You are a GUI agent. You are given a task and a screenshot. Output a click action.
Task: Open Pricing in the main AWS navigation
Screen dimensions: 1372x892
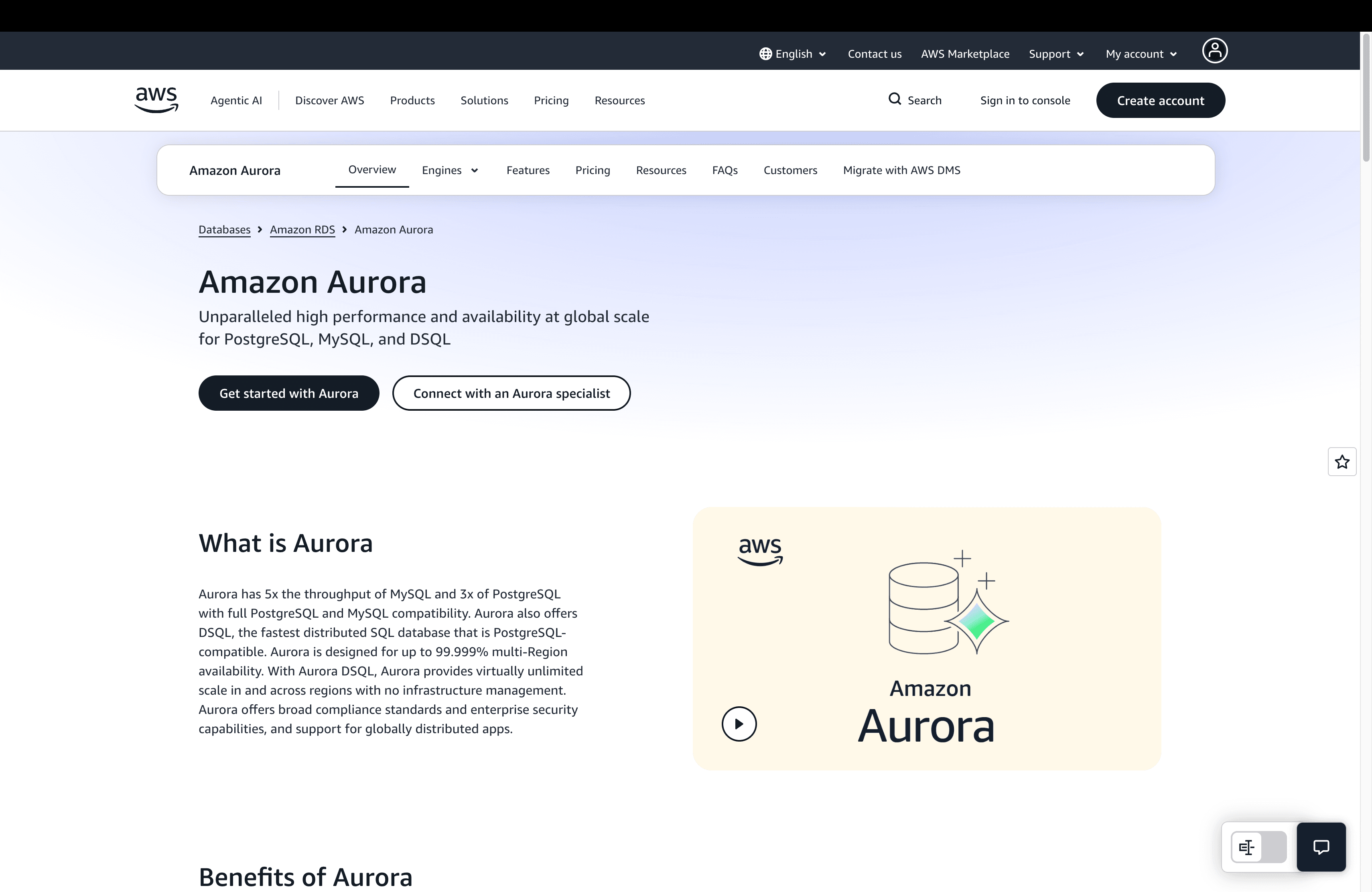click(551, 100)
